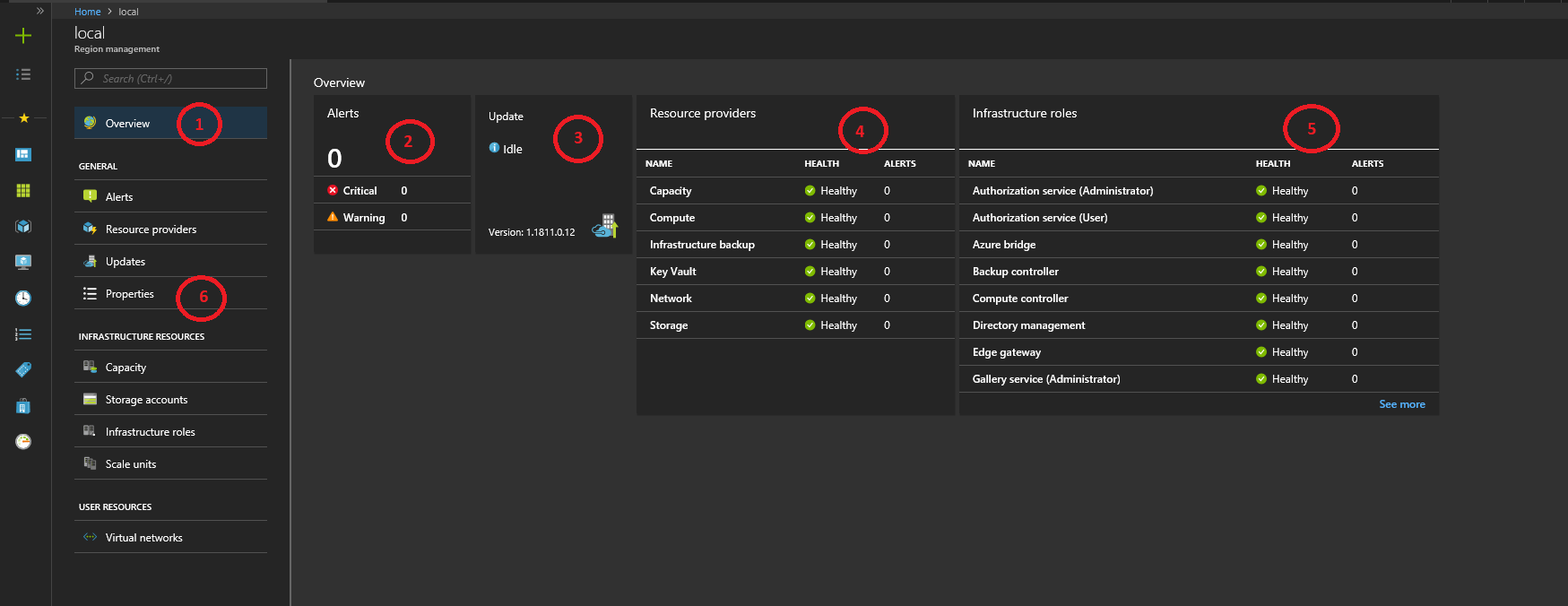Go to Updates in left menu

click(x=126, y=262)
